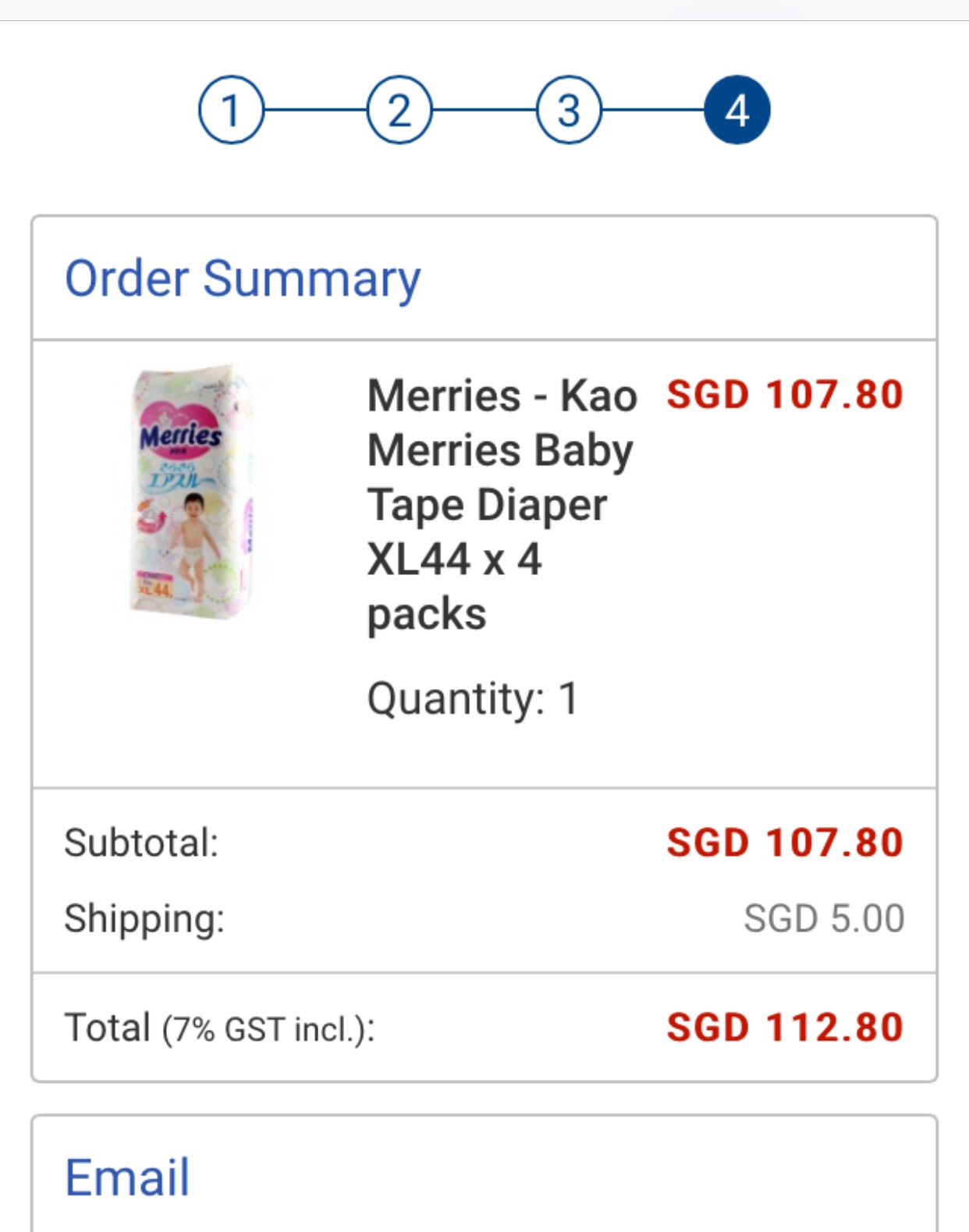The width and height of the screenshot is (969, 1232).
Task: Click the SGD 5.00 shipping fee
Action: [x=824, y=918]
